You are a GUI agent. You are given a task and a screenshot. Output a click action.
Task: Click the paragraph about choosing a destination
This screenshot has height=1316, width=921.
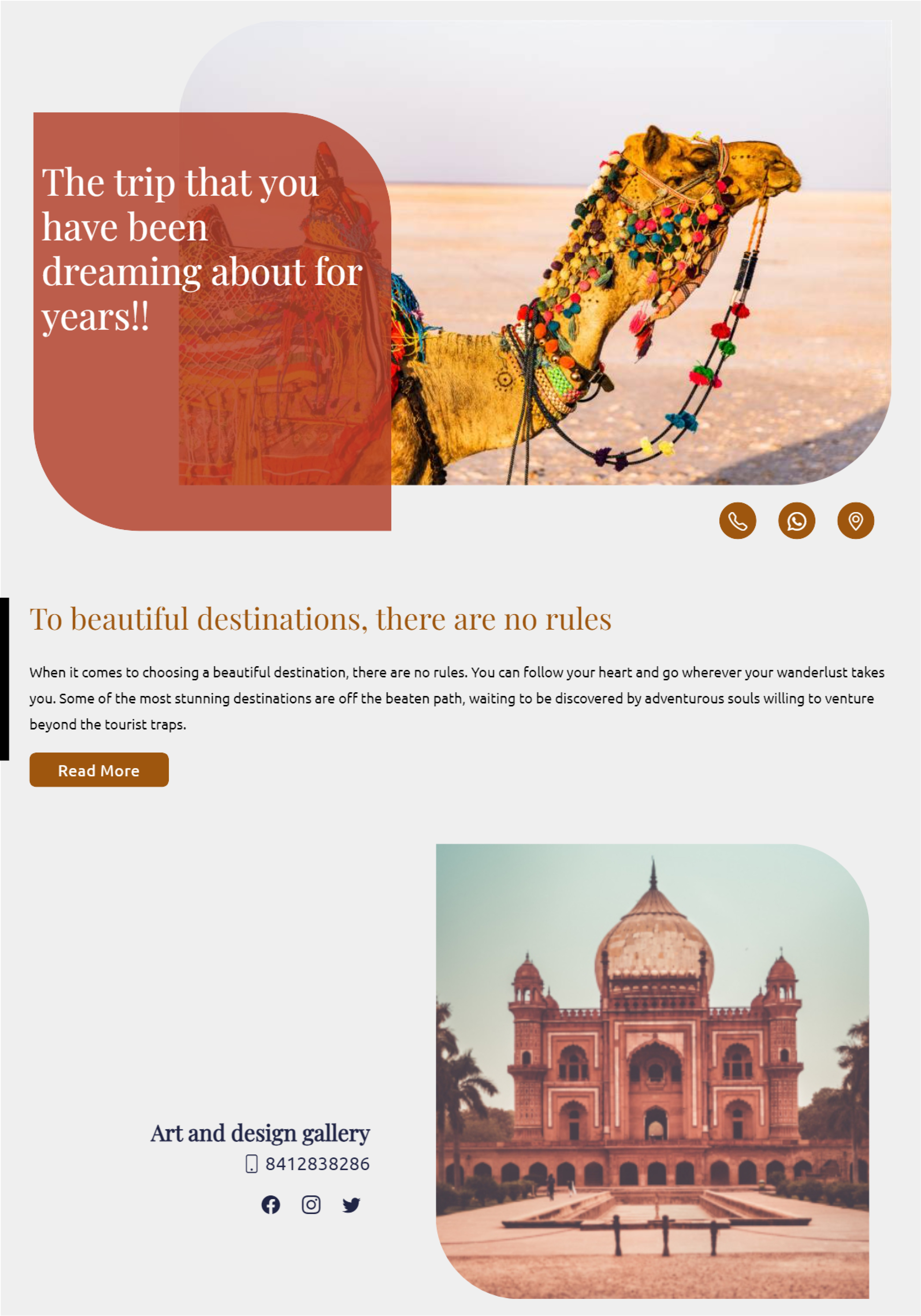tap(457, 698)
